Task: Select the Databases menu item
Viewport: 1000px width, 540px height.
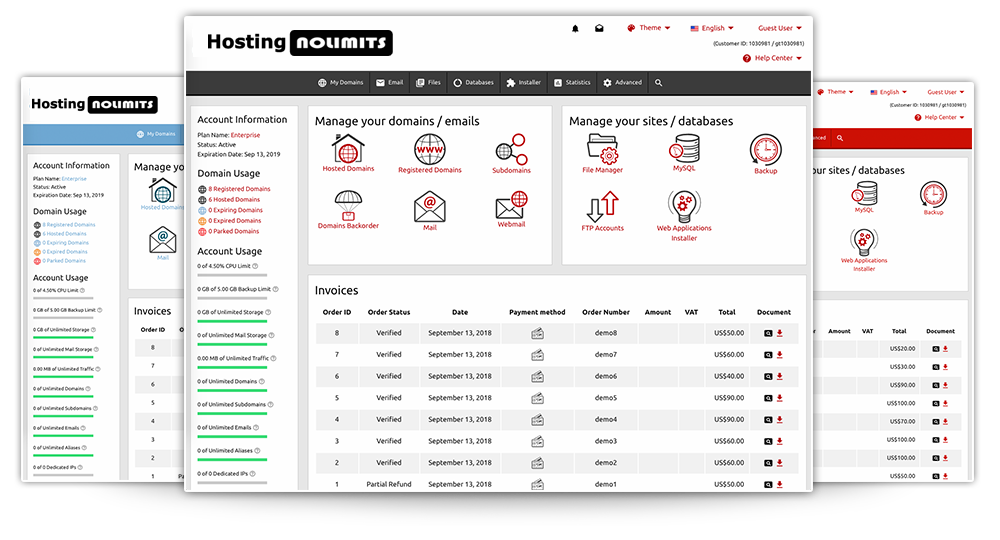Action: pos(473,83)
